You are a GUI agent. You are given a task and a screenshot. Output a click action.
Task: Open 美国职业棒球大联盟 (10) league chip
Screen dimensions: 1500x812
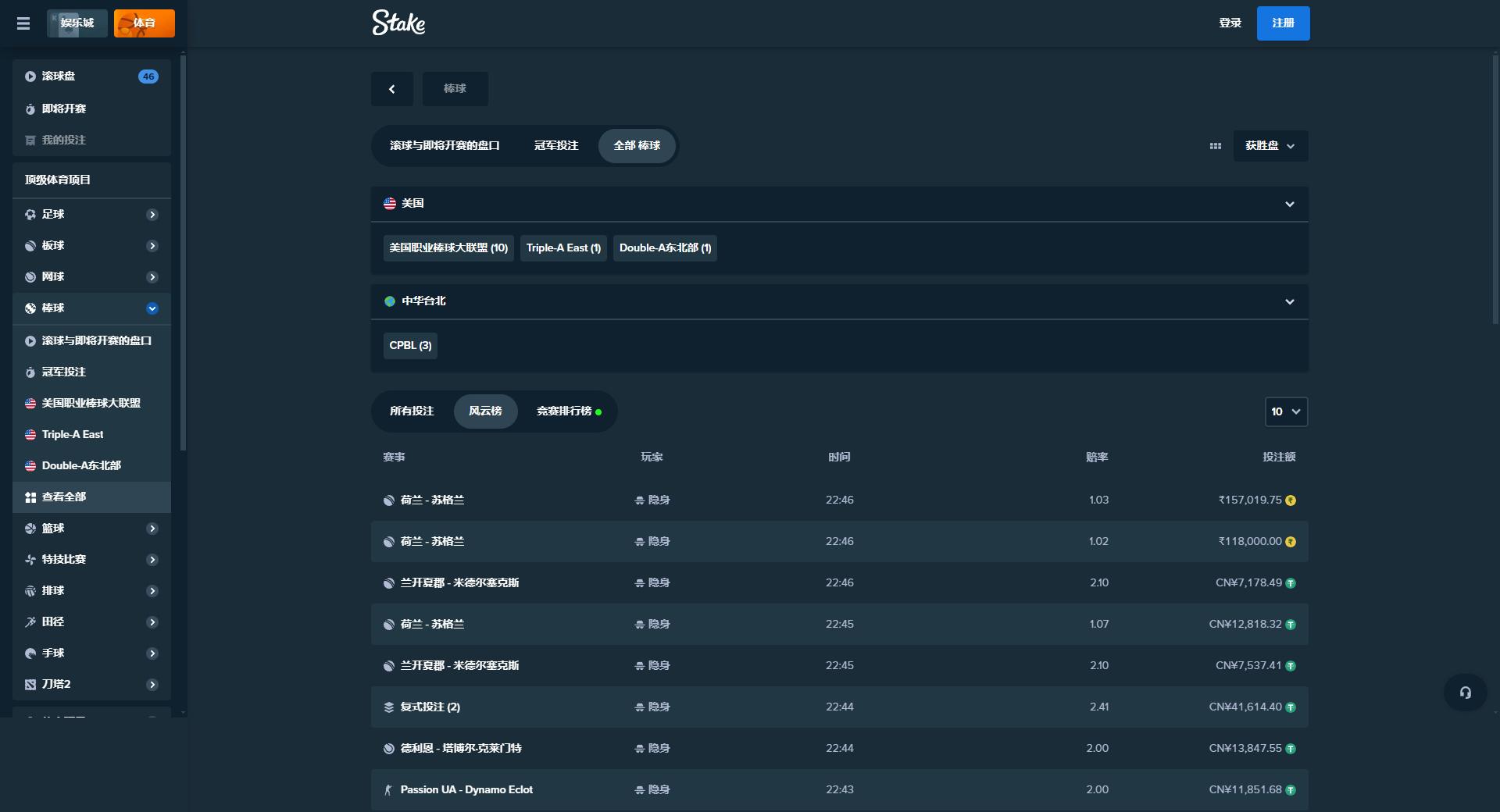click(448, 248)
